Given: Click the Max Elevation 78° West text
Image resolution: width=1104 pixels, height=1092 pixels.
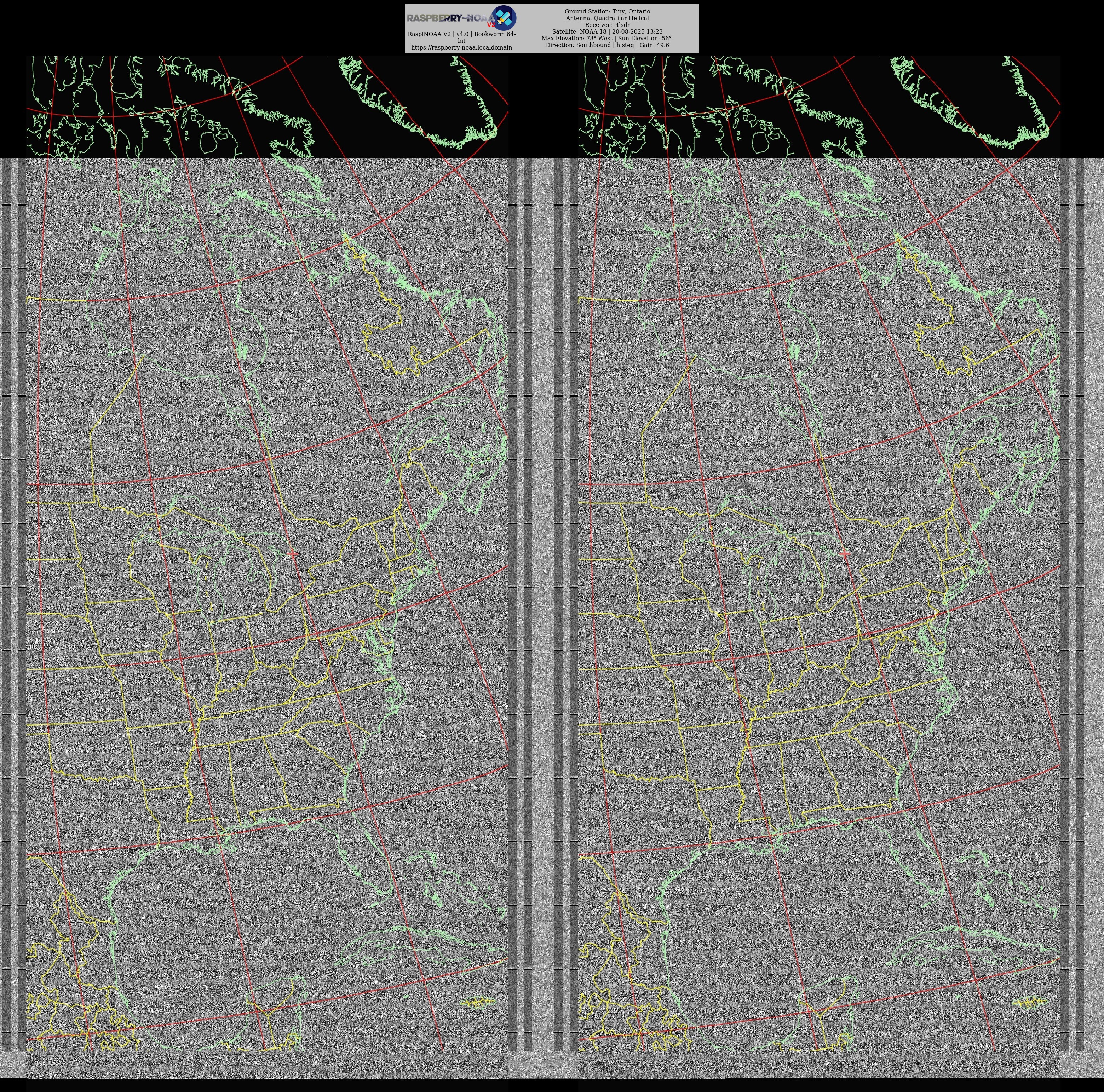Looking at the screenshot, I should [x=577, y=38].
